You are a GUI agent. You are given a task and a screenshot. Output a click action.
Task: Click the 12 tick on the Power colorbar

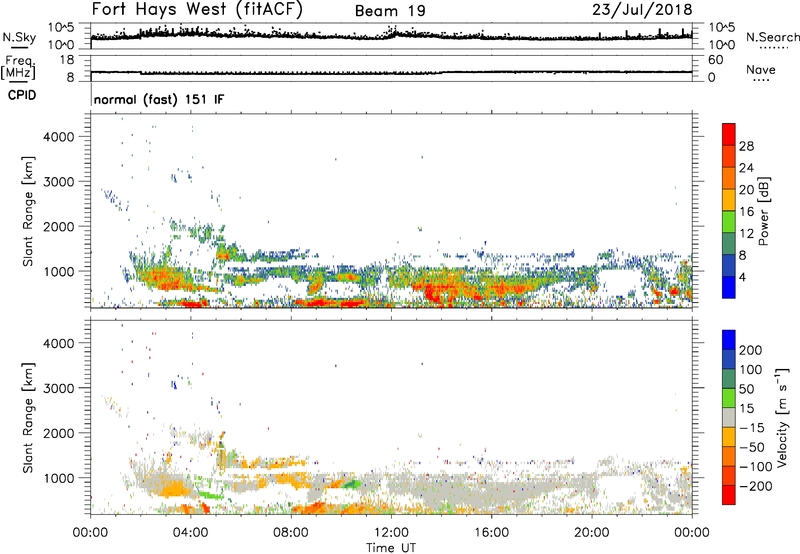tap(746, 234)
